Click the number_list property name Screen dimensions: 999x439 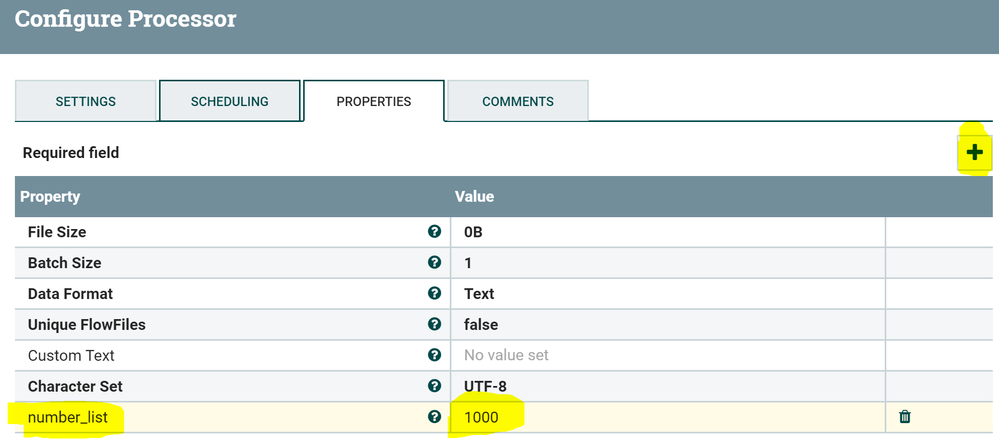tap(68, 417)
